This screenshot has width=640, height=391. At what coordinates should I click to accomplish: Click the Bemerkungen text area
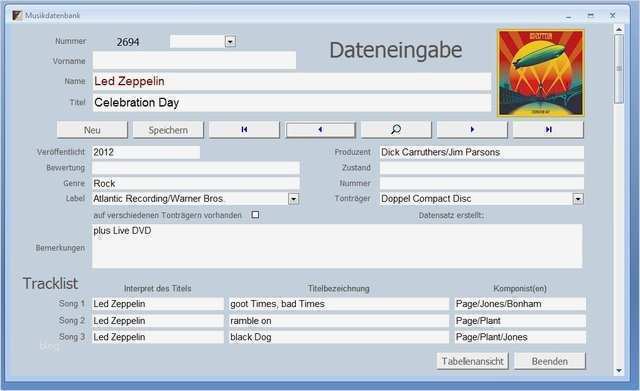point(337,246)
